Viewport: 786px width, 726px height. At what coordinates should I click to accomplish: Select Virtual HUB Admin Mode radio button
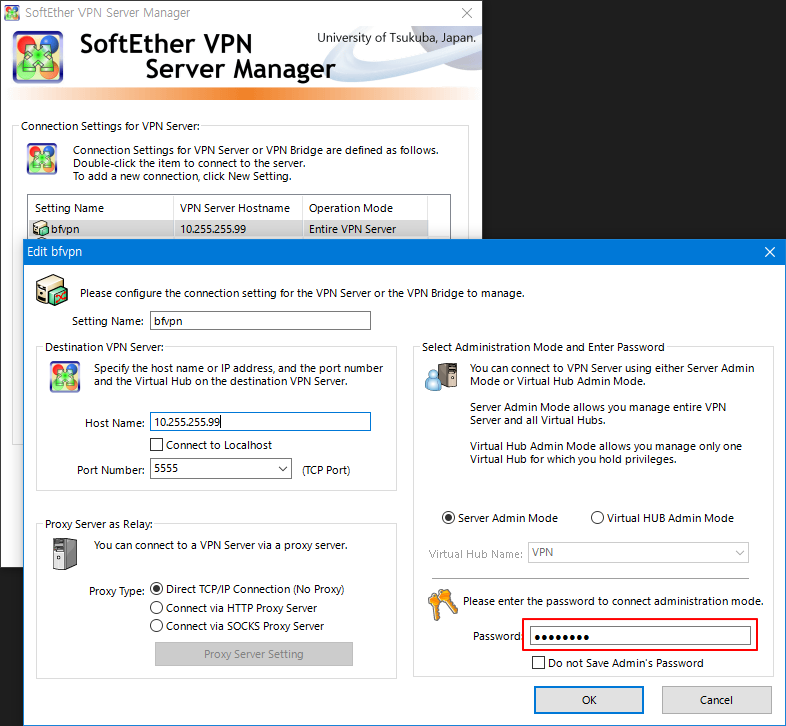597,518
